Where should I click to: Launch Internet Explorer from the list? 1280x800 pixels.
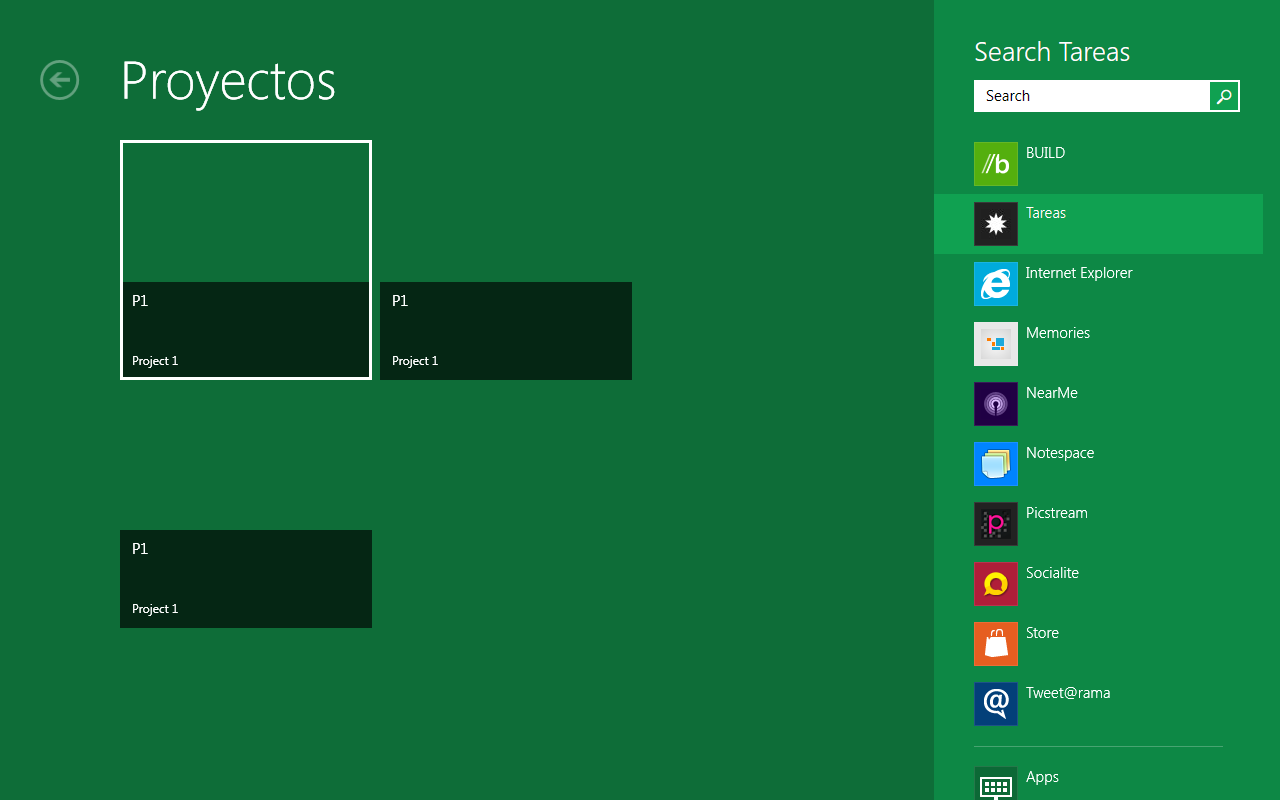tap(995, 284)
